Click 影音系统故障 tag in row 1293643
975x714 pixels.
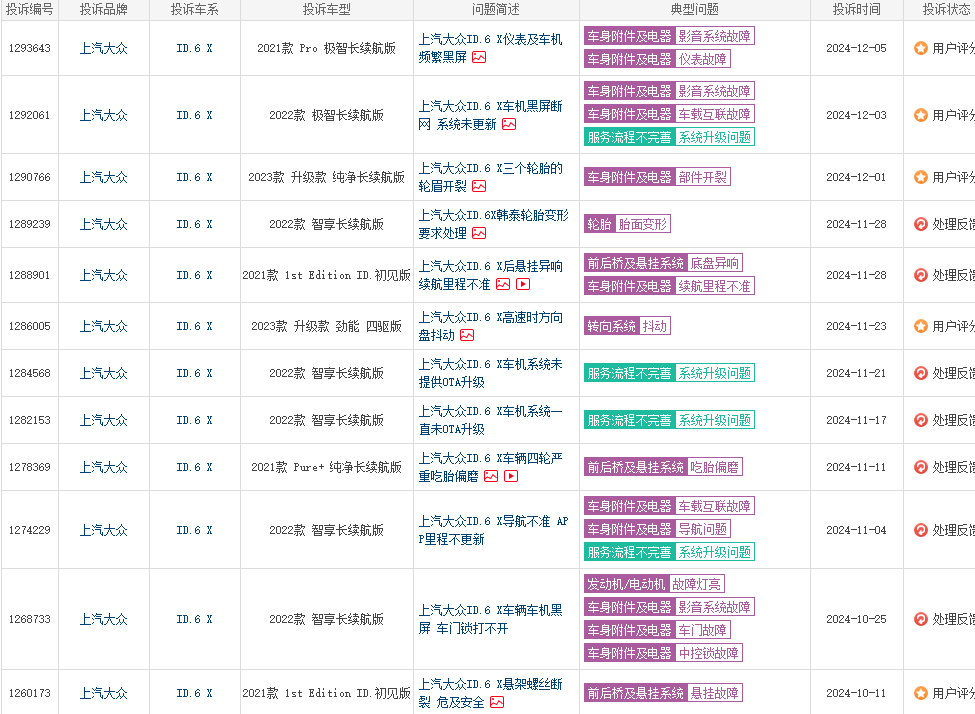click(714, 36)
